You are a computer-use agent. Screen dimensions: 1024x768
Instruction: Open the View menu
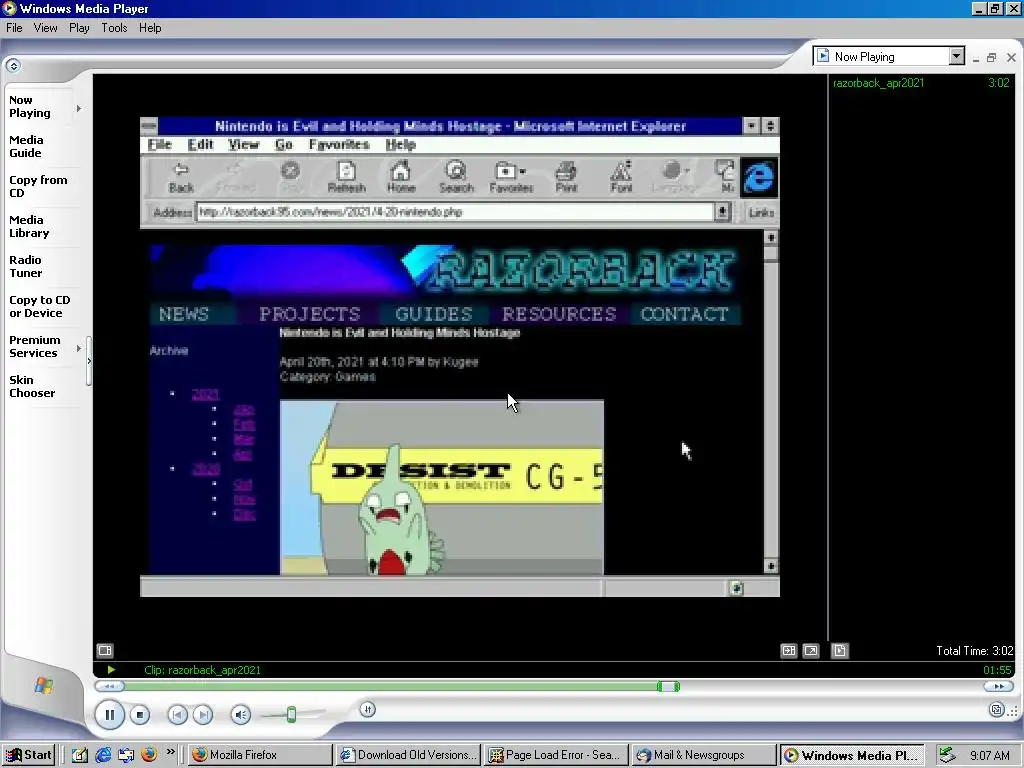click(x=46, y=28)
